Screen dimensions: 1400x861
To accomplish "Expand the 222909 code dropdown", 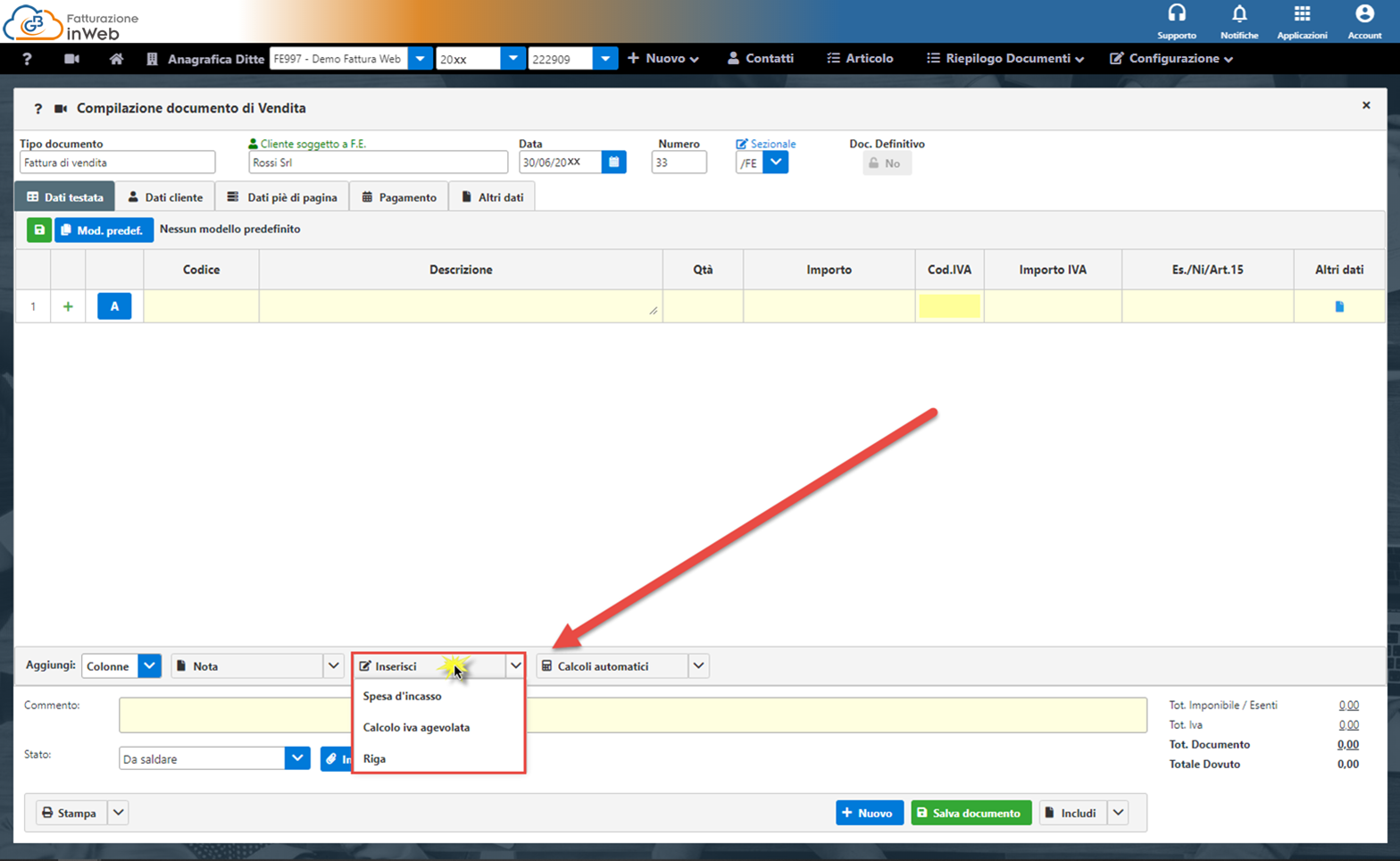I will pos(605,59).
